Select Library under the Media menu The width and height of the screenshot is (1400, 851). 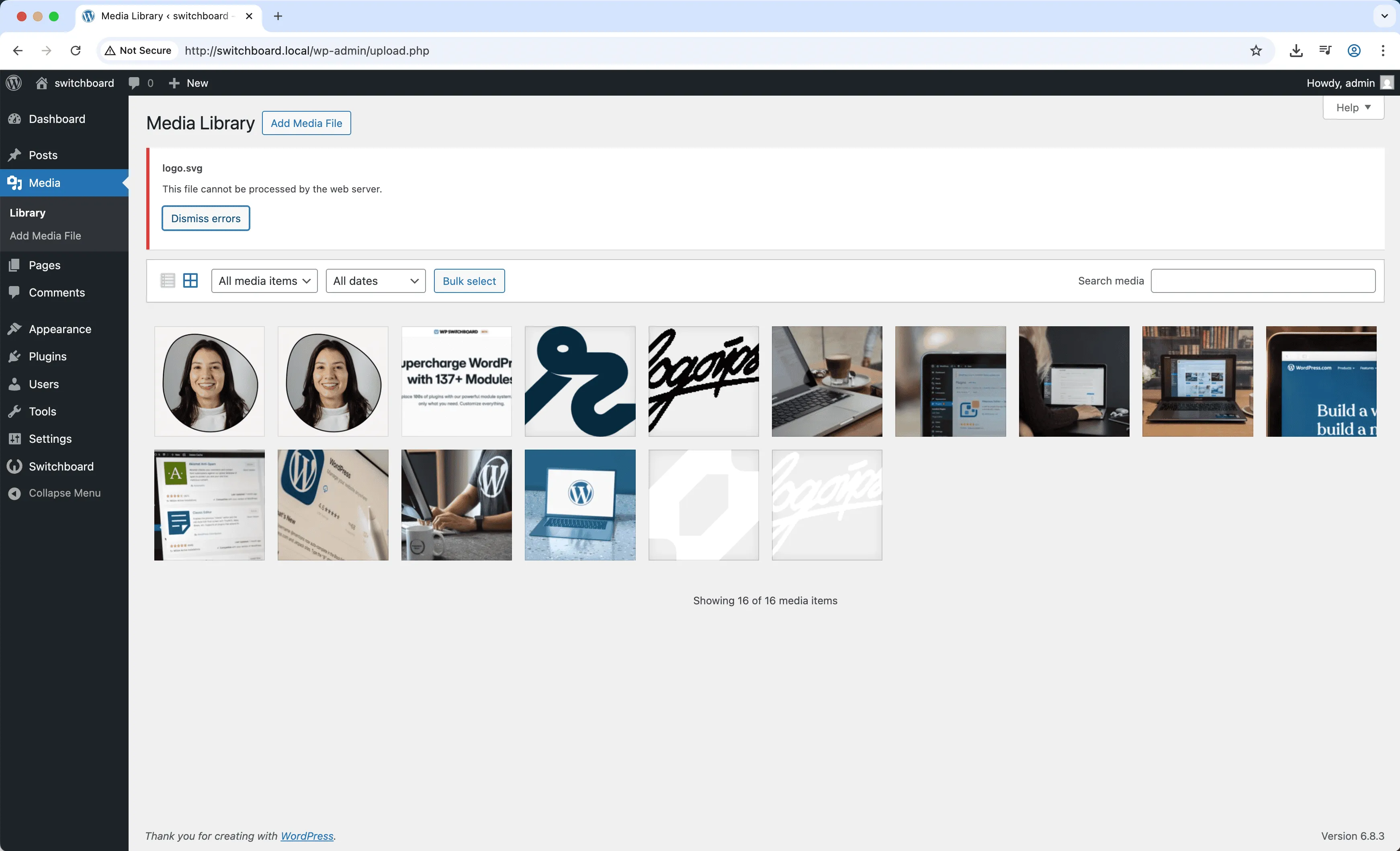click(x=27, y=213)
